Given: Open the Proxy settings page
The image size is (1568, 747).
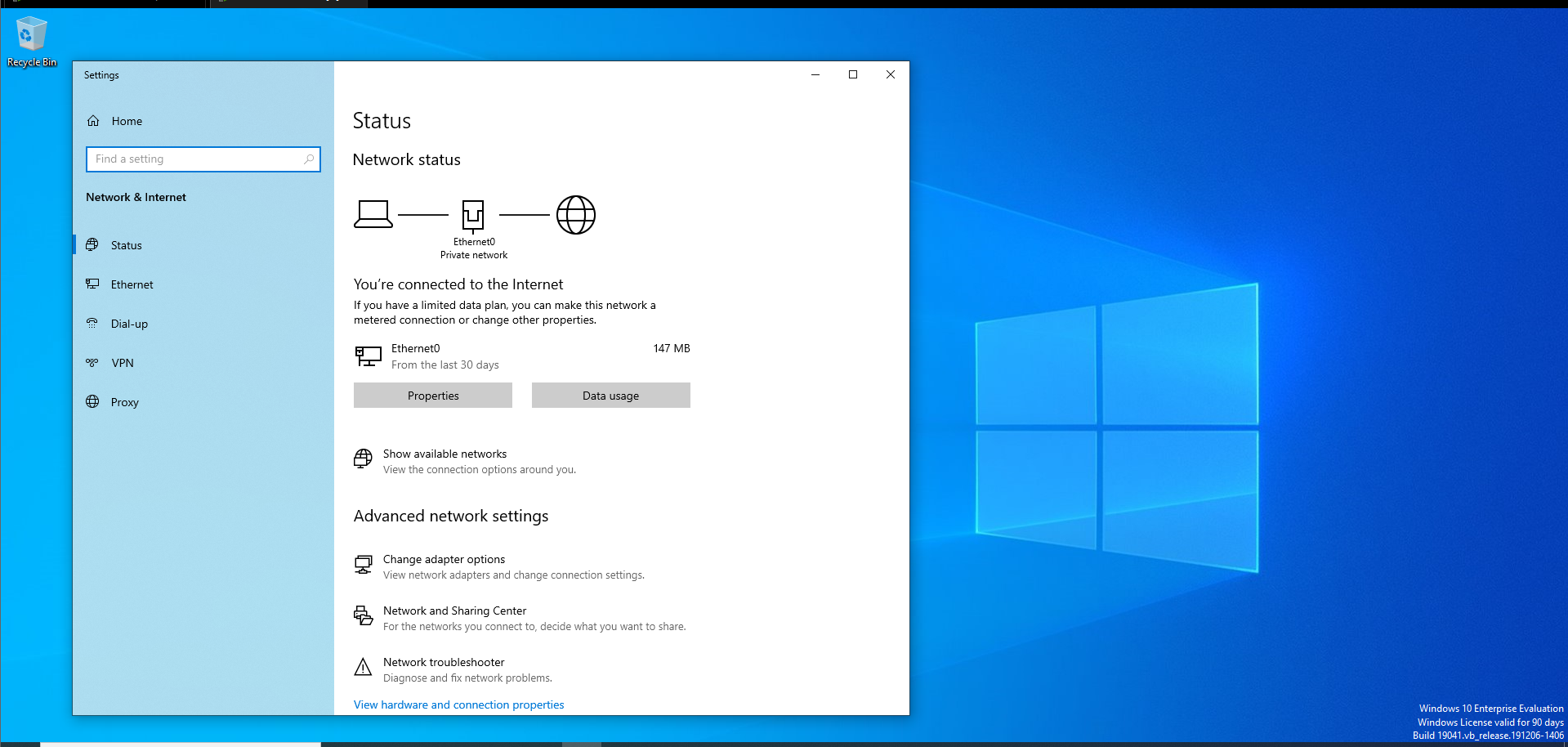Looking at the screenshot, I should coord(124,402).
